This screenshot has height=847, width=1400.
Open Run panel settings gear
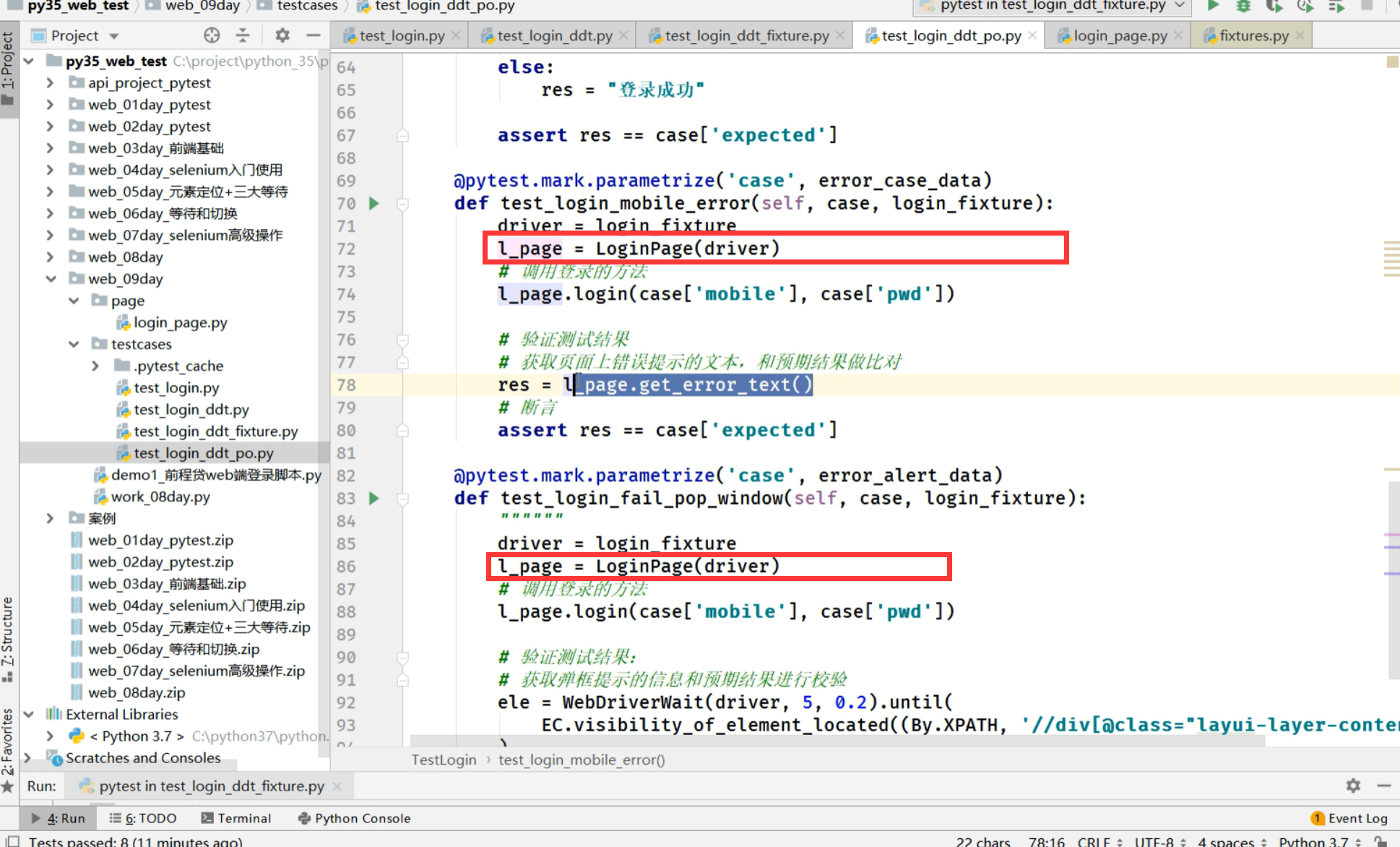(x=1353, y=786)
